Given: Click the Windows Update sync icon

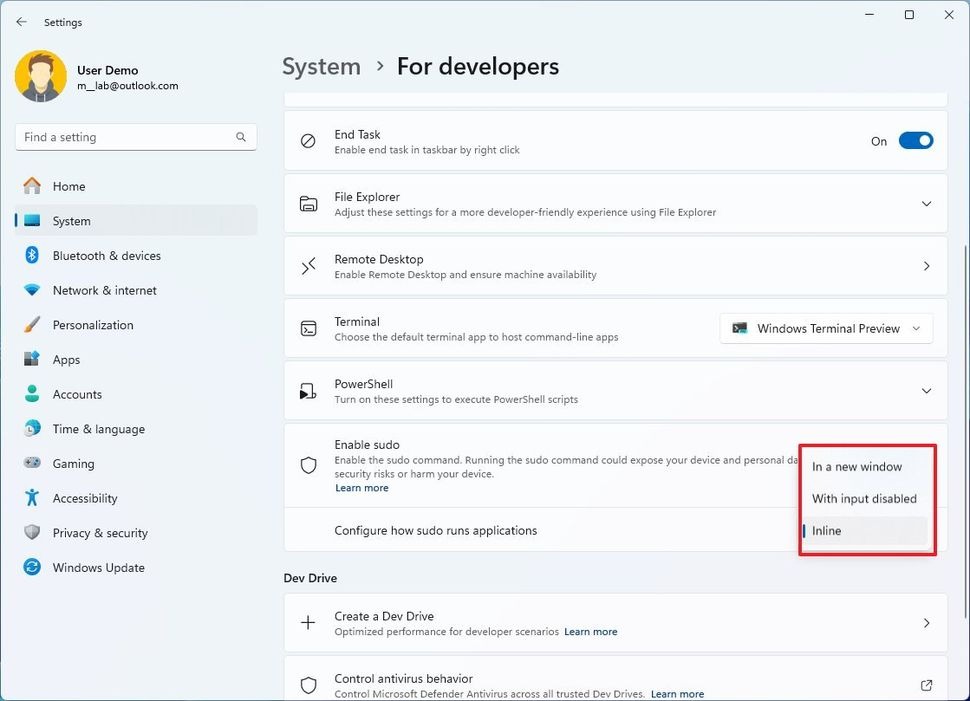Looking at the screenshot, I should pos(32,567).
